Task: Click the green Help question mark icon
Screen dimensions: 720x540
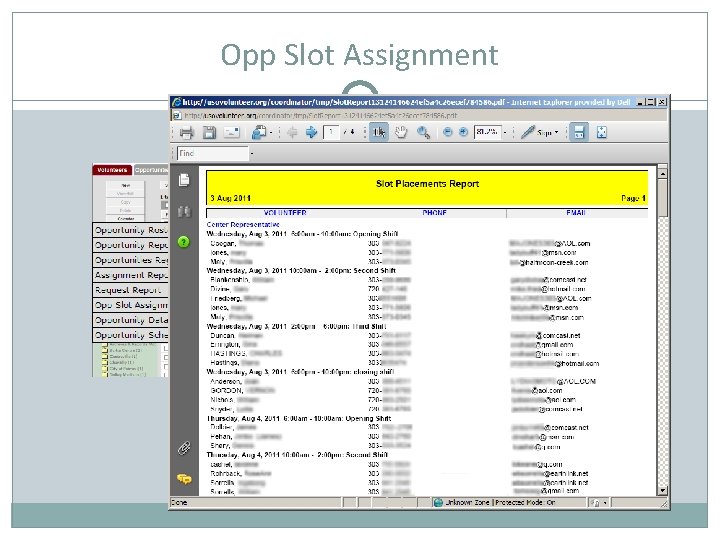Action: pos(184,242)
